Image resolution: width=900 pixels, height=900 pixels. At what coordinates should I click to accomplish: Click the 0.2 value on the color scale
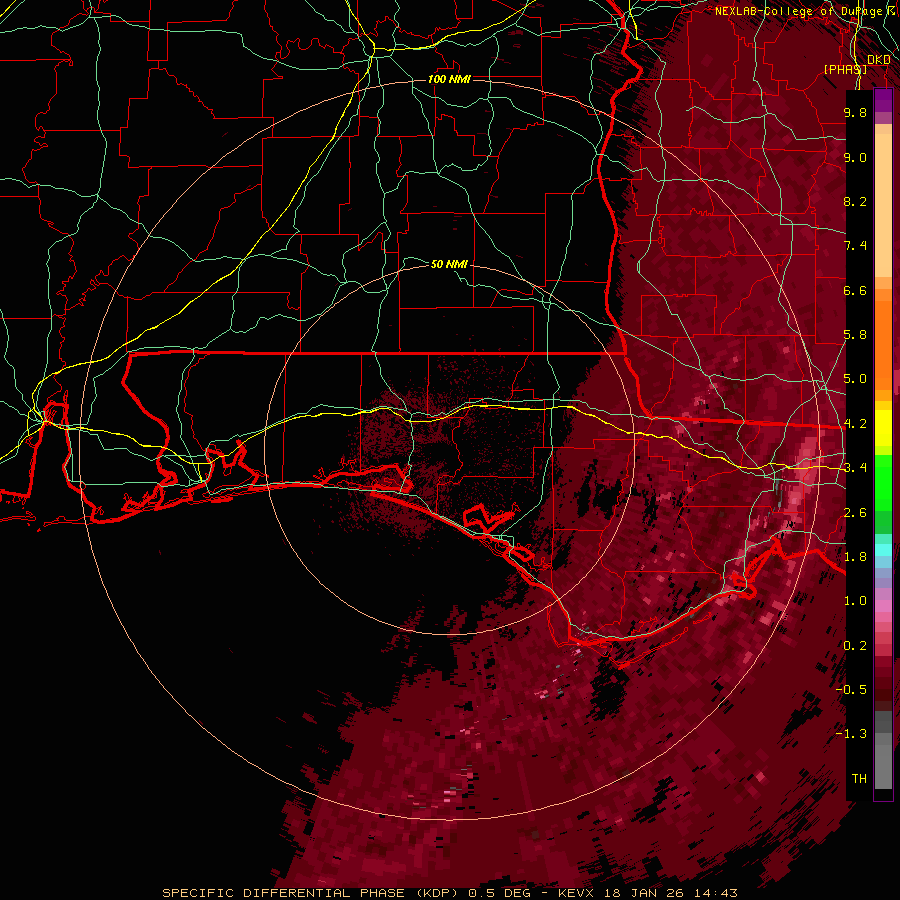(855, 646)
